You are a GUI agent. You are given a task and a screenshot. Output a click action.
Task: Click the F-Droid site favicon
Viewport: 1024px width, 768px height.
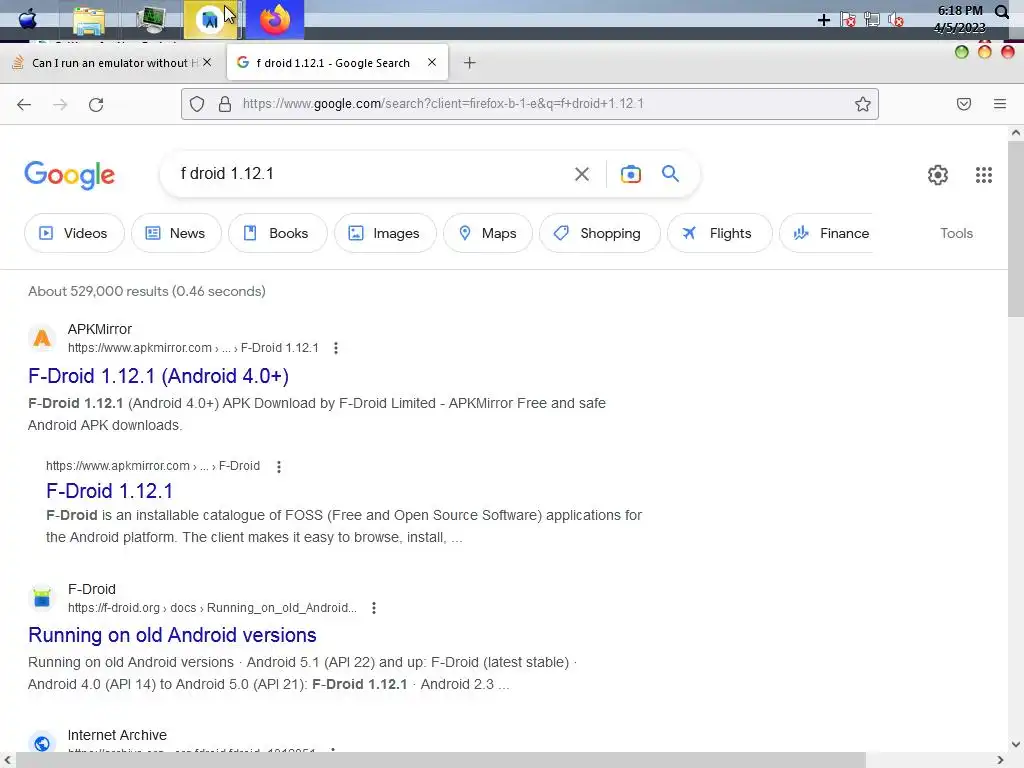(x=42, y=598)
